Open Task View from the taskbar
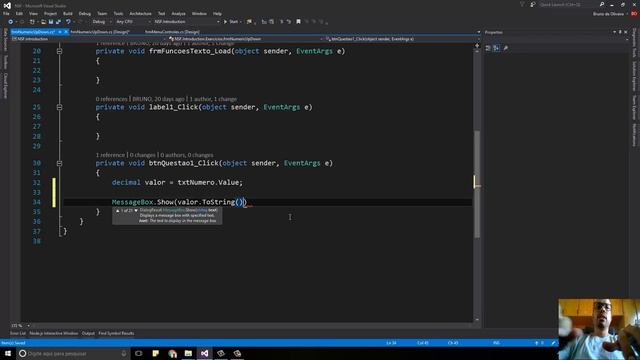Viewport: 640px width, 360px height. pyautogui.click(x=139, y=353)
